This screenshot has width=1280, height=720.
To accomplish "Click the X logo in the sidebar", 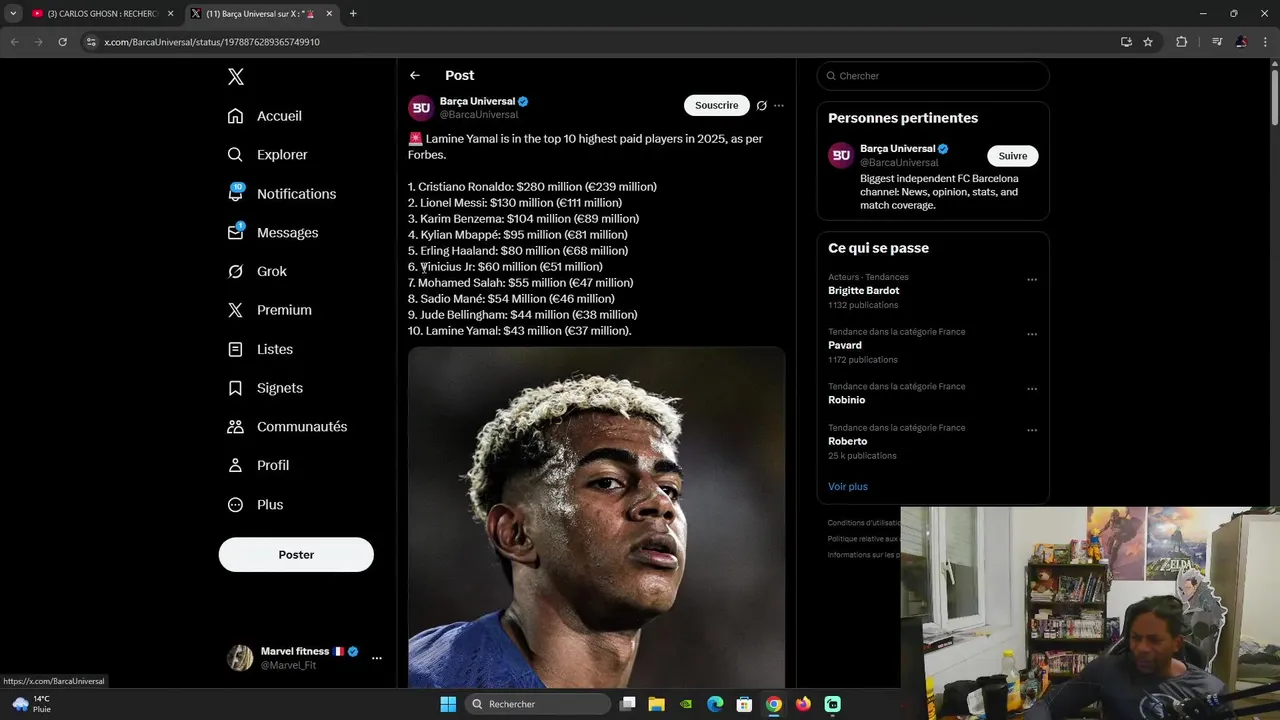I will coord(236,77).
